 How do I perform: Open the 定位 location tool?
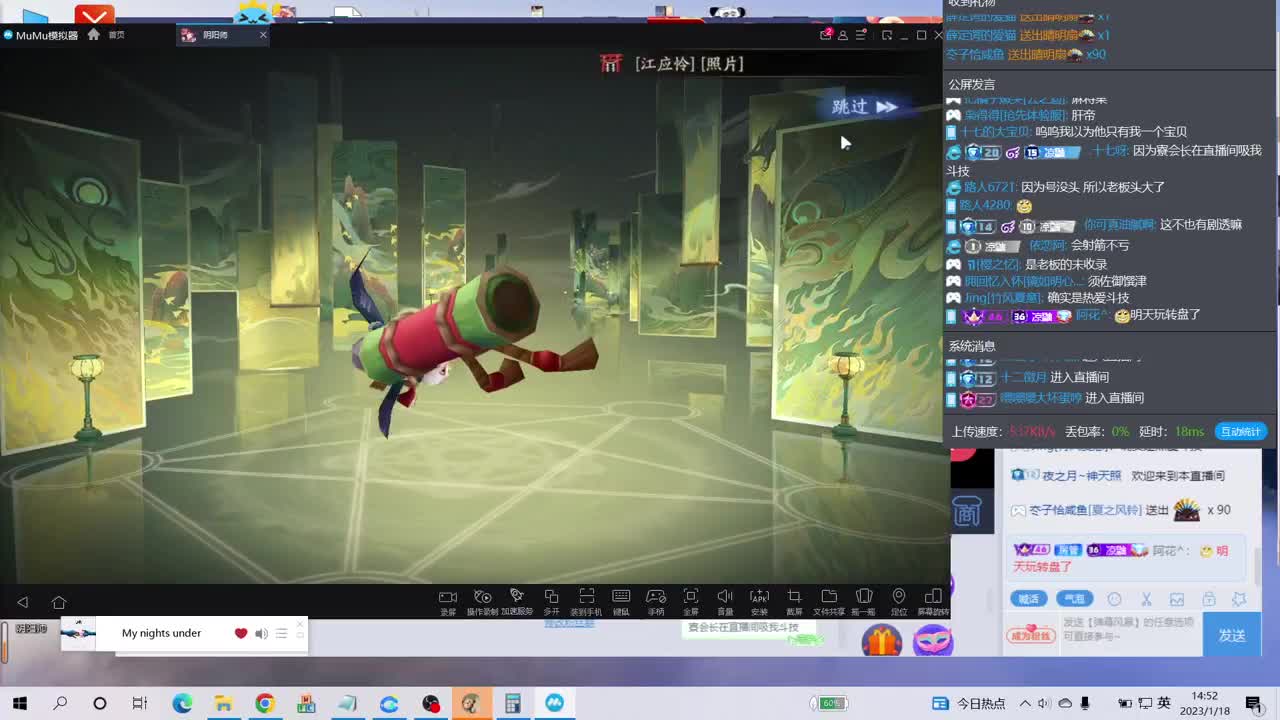tap(899, 601)
